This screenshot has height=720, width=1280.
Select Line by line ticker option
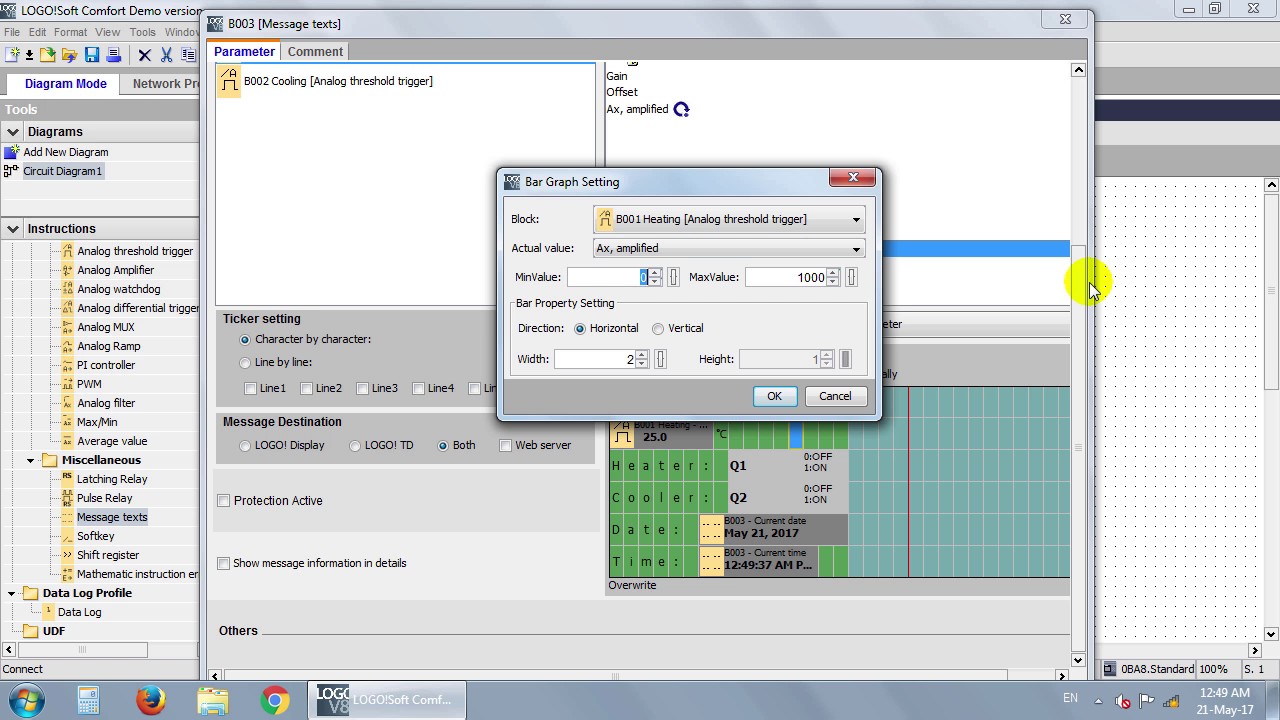[245, 362]
